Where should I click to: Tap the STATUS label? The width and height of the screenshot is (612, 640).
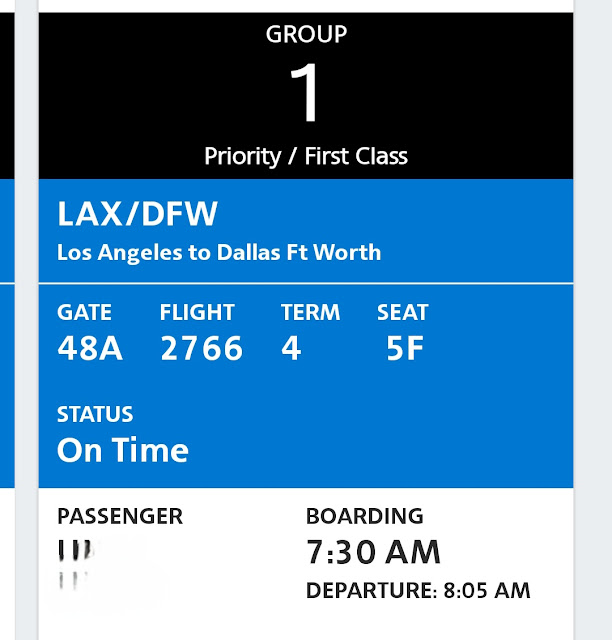click(x=95, y=414)
